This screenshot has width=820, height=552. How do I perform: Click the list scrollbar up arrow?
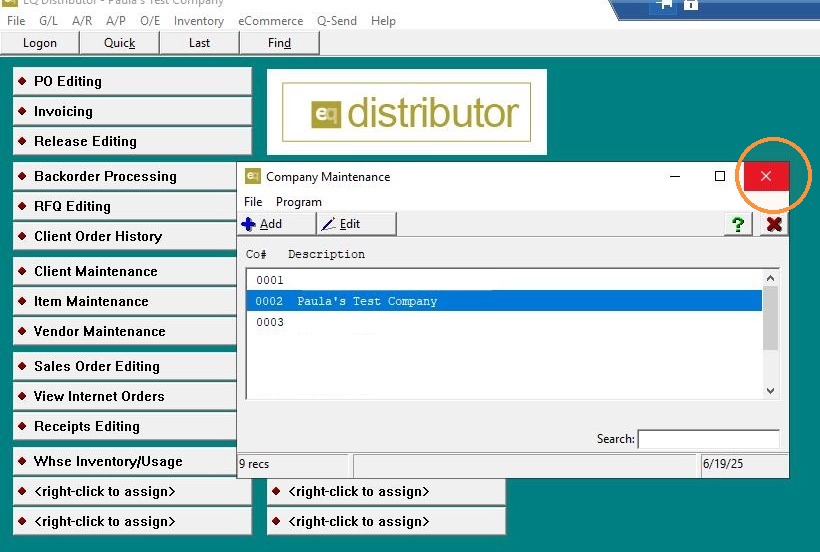click(x=770, y=278)
